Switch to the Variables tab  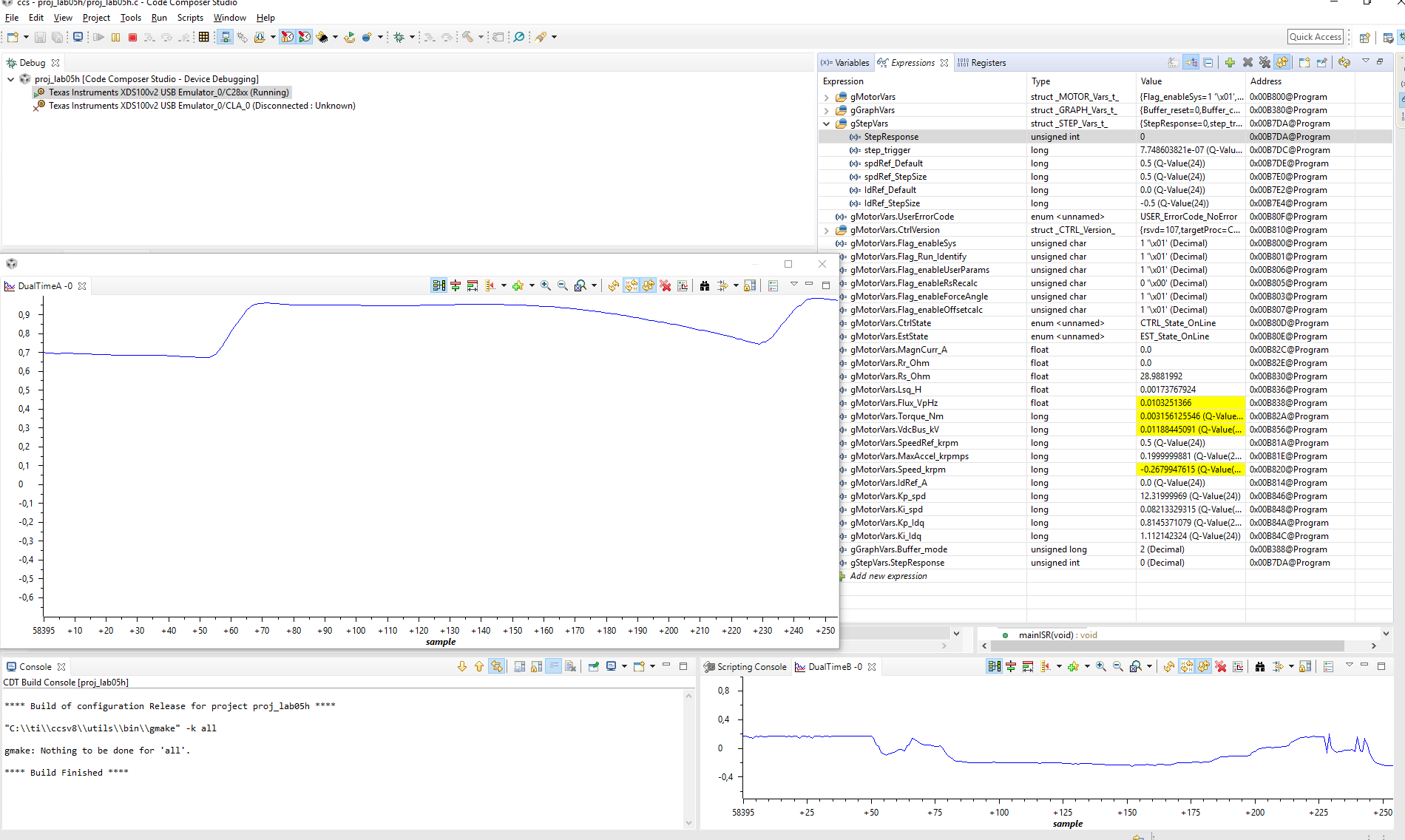845,63
